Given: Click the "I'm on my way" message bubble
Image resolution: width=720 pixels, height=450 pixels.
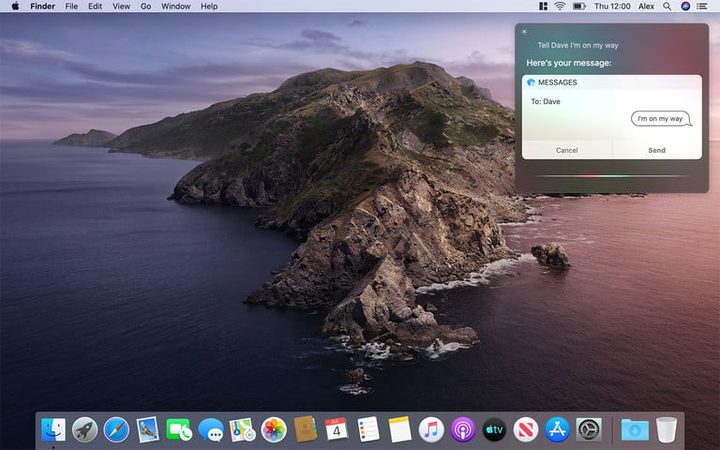Looking at the screenshot, I should [x=660, y=118].
